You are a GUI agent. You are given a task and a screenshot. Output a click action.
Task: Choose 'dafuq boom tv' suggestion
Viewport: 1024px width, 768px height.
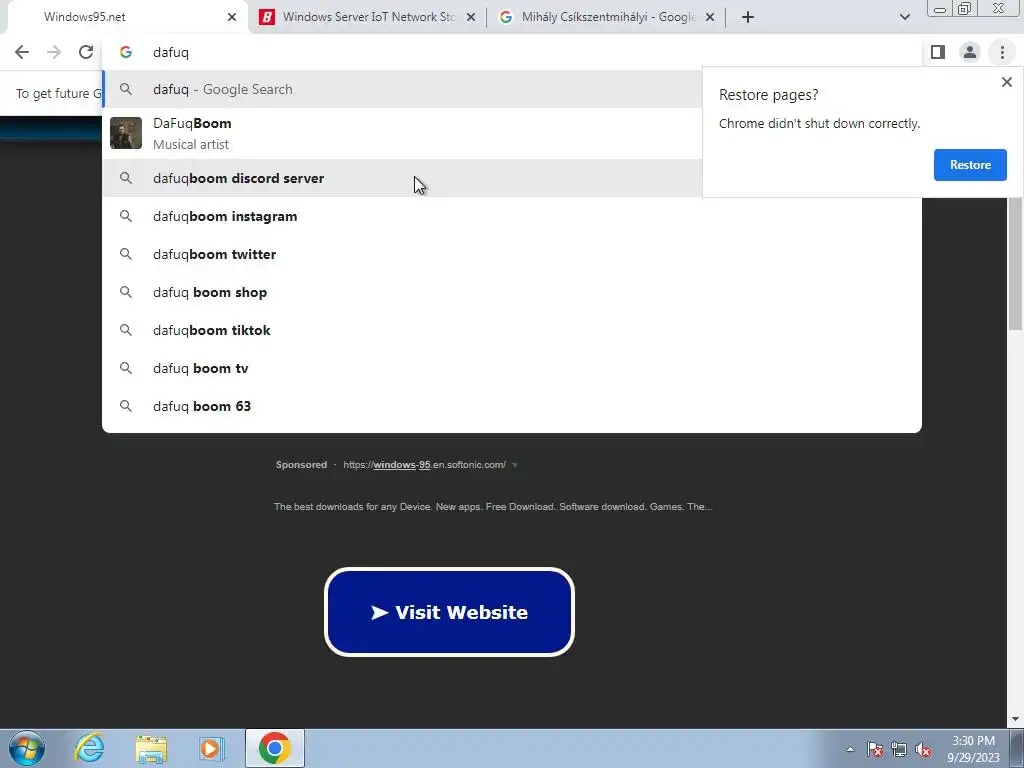[512, 368]
